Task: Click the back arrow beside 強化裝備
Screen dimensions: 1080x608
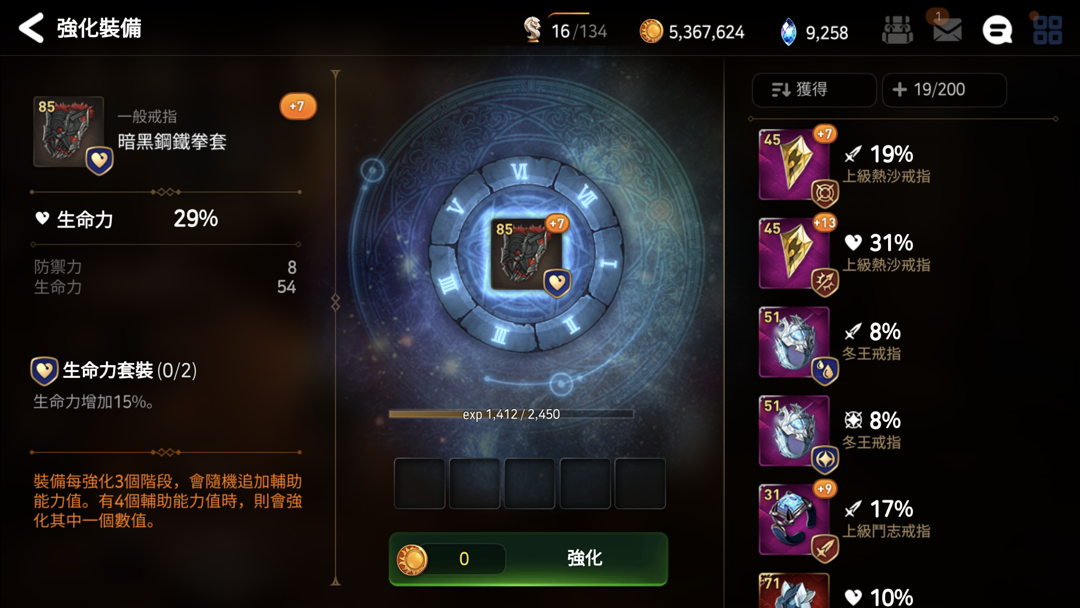Action: [x=31, y=28]
